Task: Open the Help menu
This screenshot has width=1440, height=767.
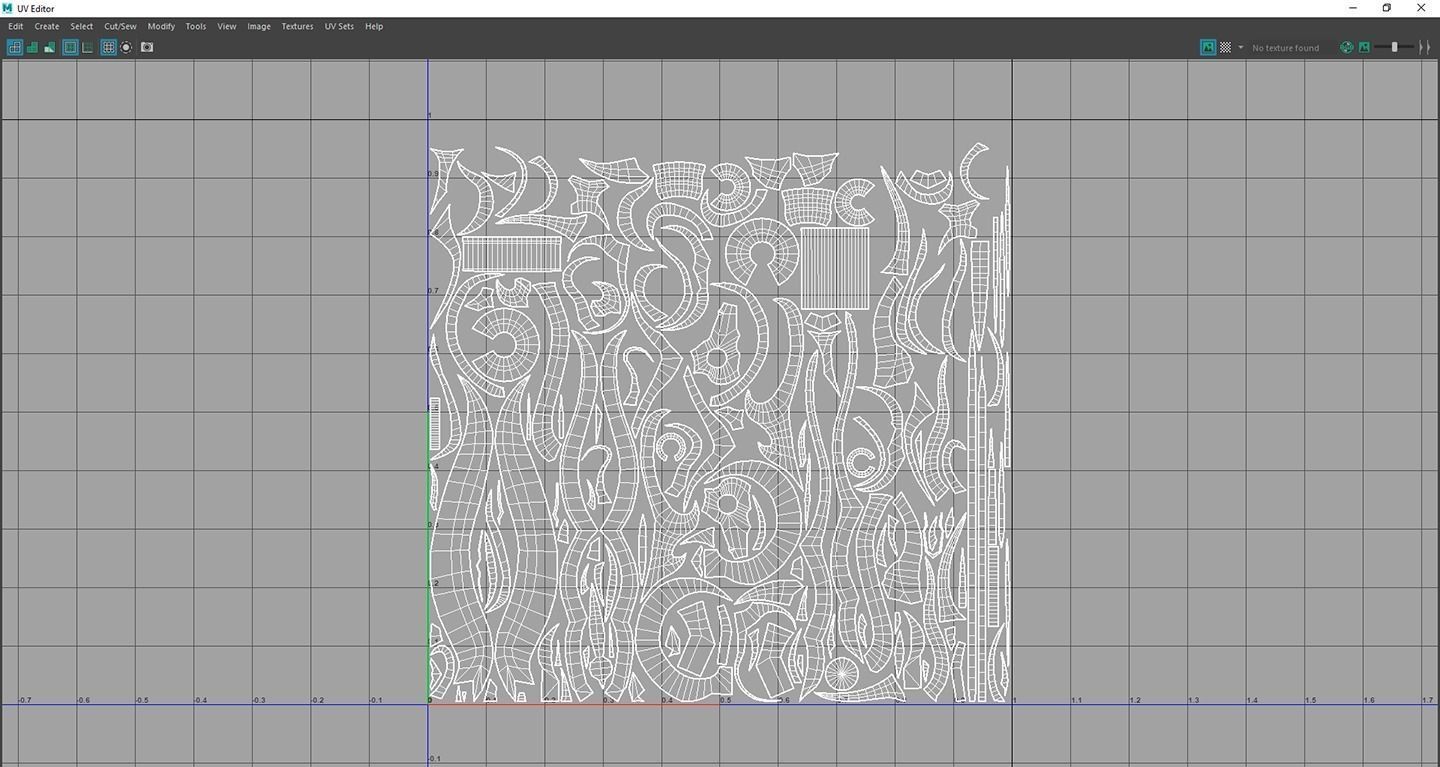Action: 374,26
